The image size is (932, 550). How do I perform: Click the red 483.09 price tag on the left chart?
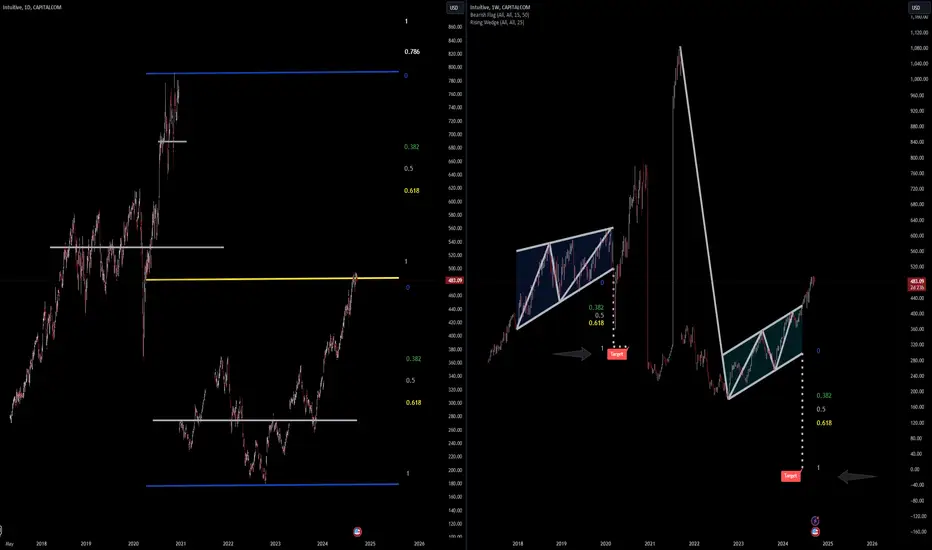point(455,280)
